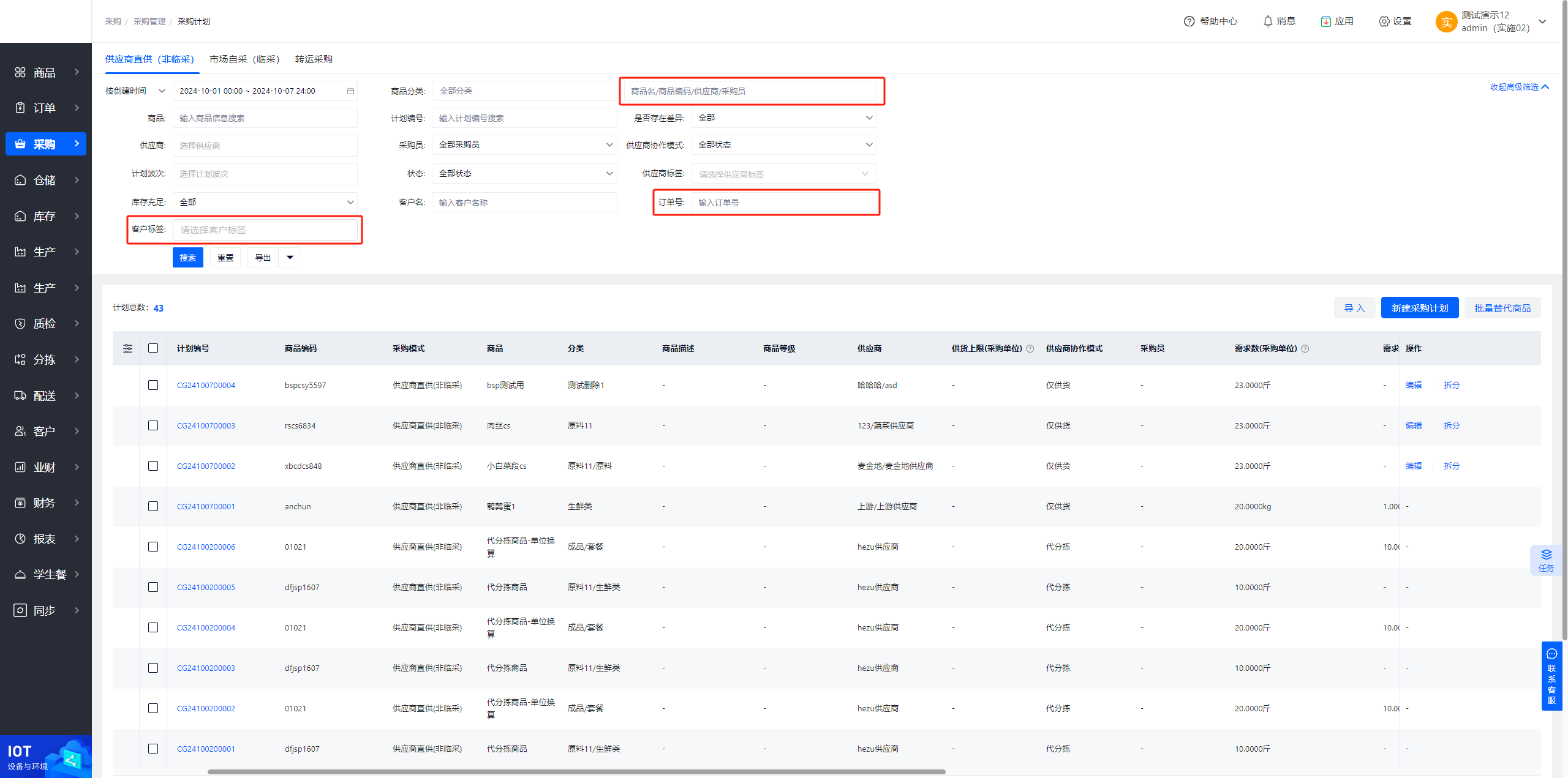Image resolution: width=1568 pixels, height=778 pixels.
Task: Click the 采购管理 breadcrumb
Action: 149,21
